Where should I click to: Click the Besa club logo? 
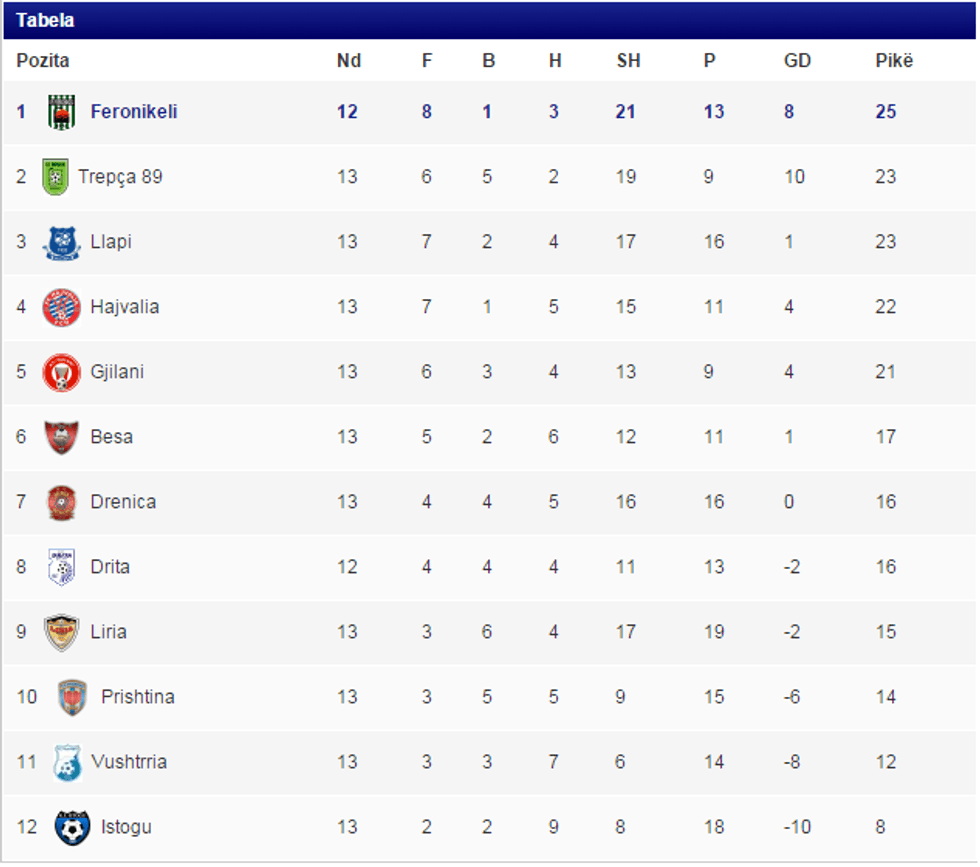[61, 437]
